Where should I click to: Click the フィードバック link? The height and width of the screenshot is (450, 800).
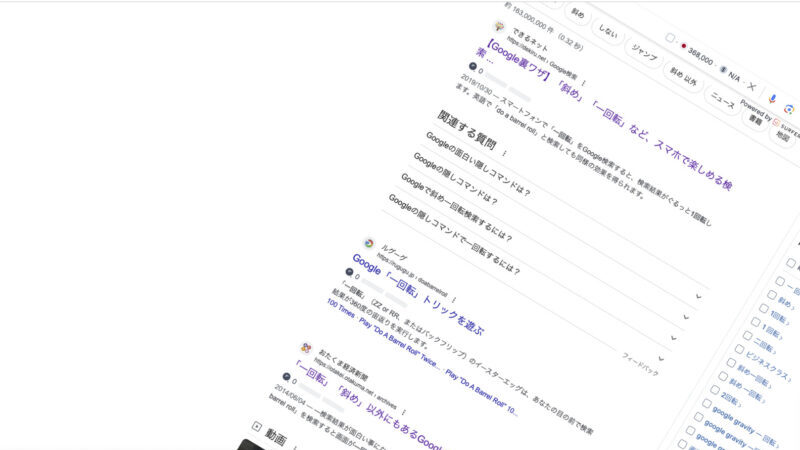[640, 364]
